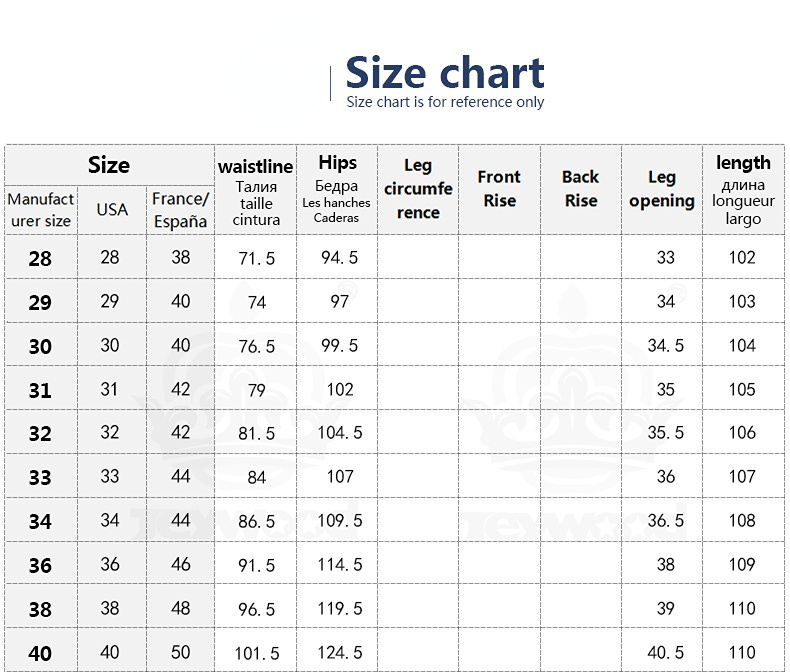Click the Back Rise header
Viewport: 790px width, 672px height.
(x=581, y=191)
